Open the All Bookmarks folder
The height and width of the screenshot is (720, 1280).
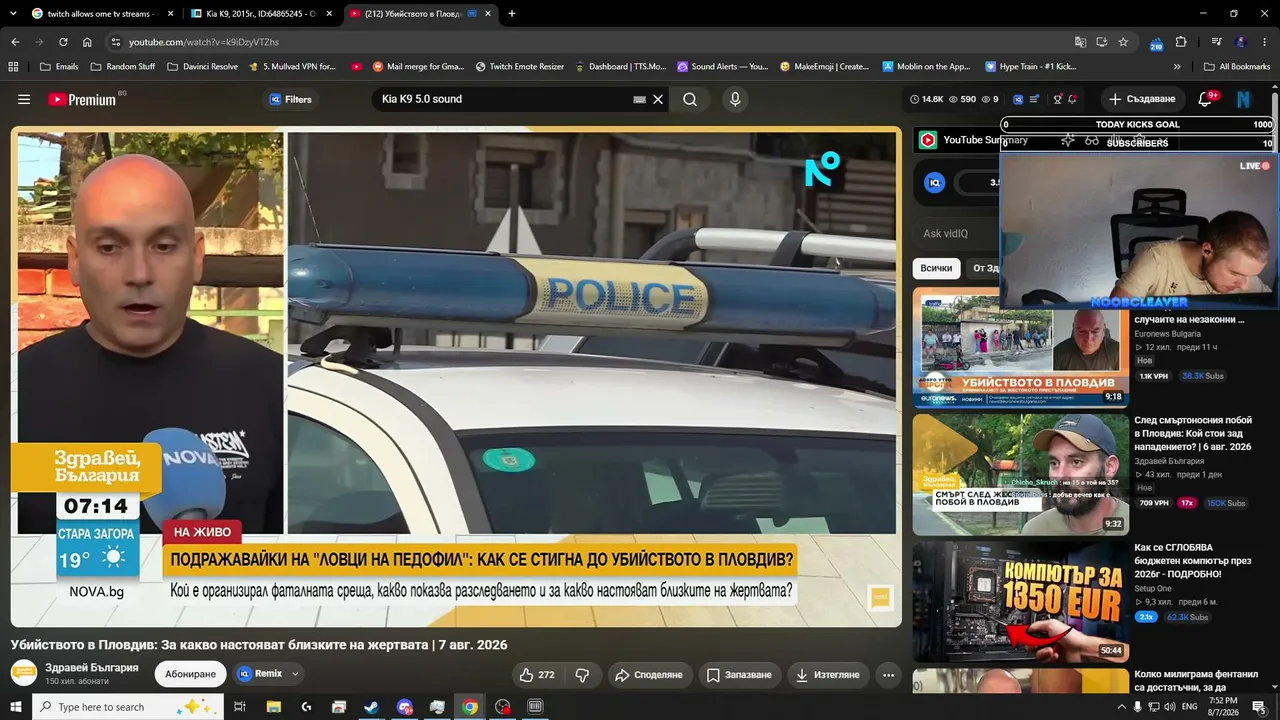(1236, 66)
